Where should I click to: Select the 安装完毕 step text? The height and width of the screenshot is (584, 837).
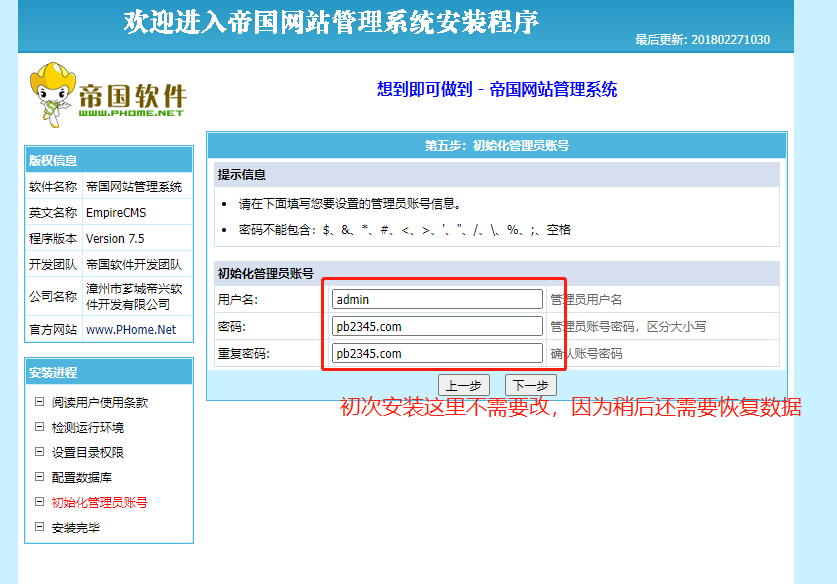[x=76, y=528]
